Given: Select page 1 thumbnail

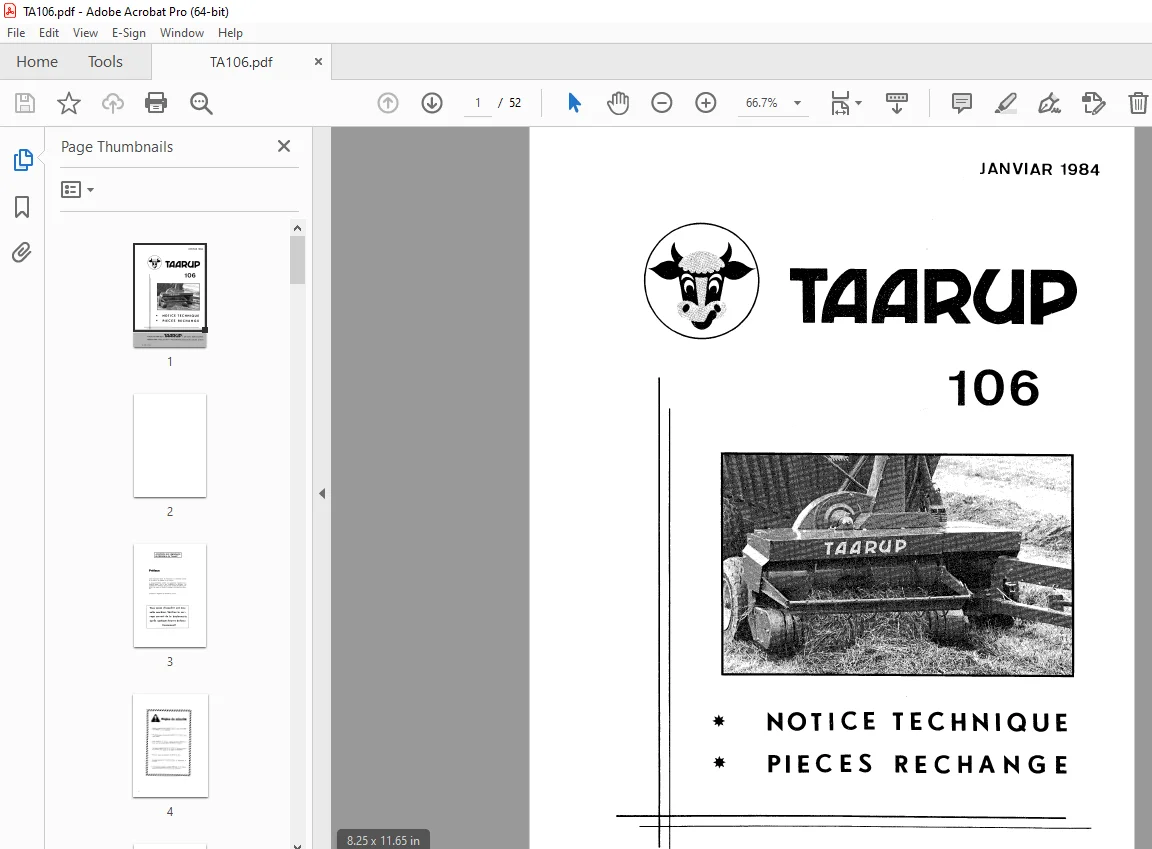Looking at the screenshot, I should pos(170,295).
